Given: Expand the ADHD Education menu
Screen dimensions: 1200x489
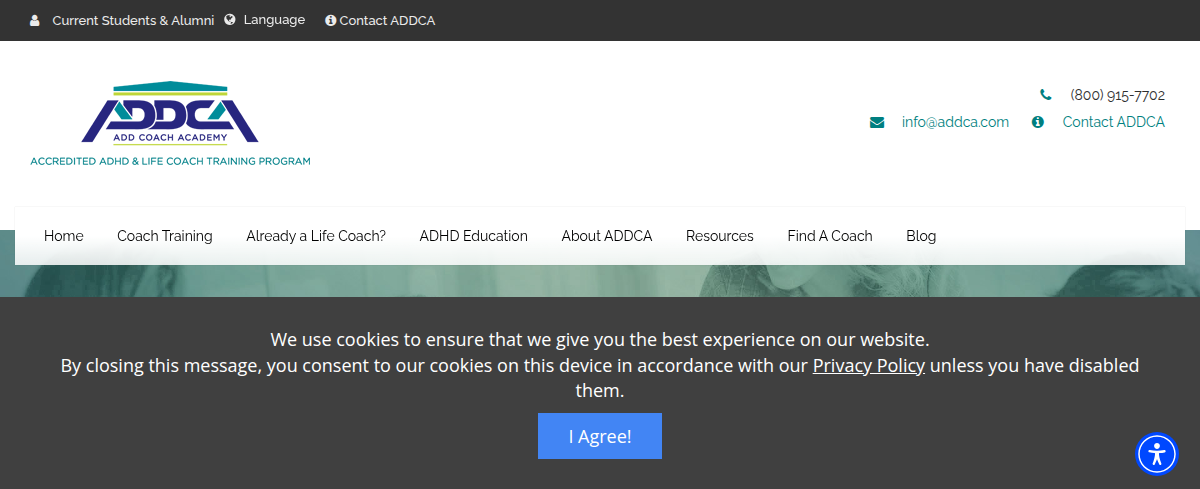Looking at the screenshot, I should click(473, 236).
